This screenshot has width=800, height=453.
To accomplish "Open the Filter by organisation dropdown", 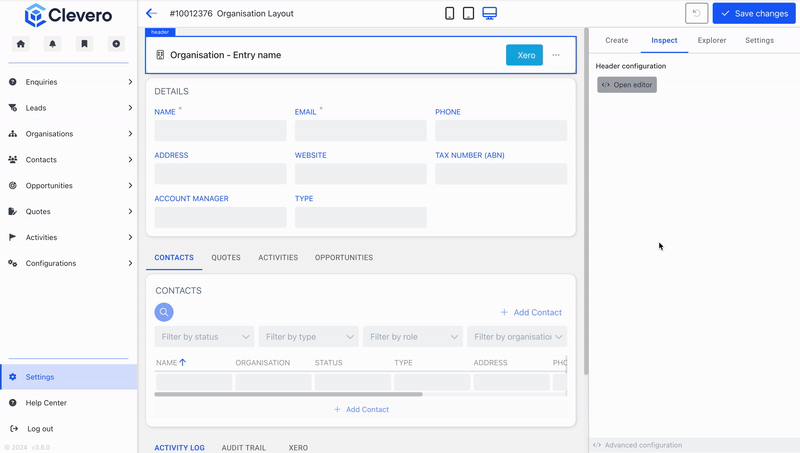I will pos(517,337).
